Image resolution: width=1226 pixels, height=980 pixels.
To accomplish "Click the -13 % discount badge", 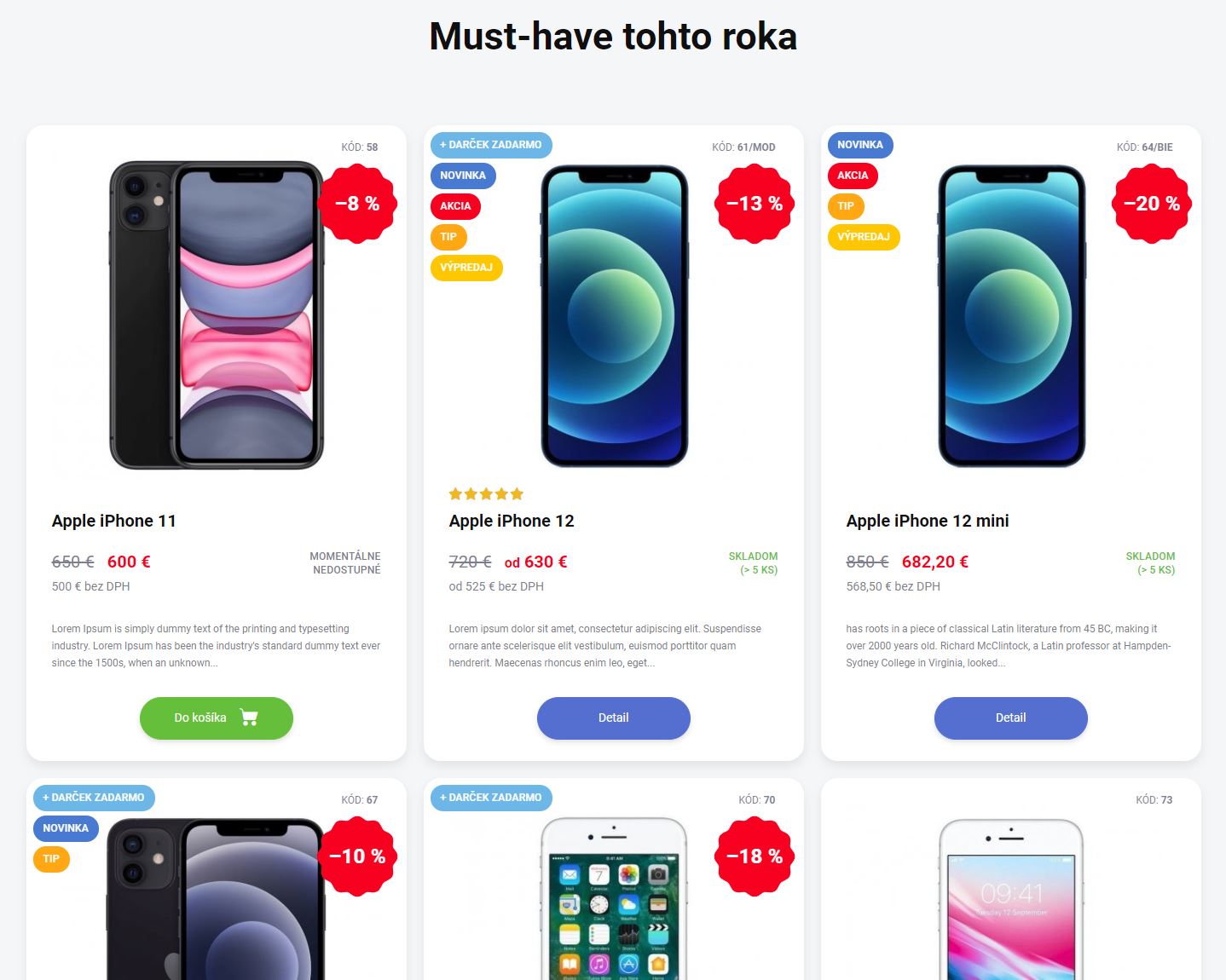I will [x=755, y=204].
